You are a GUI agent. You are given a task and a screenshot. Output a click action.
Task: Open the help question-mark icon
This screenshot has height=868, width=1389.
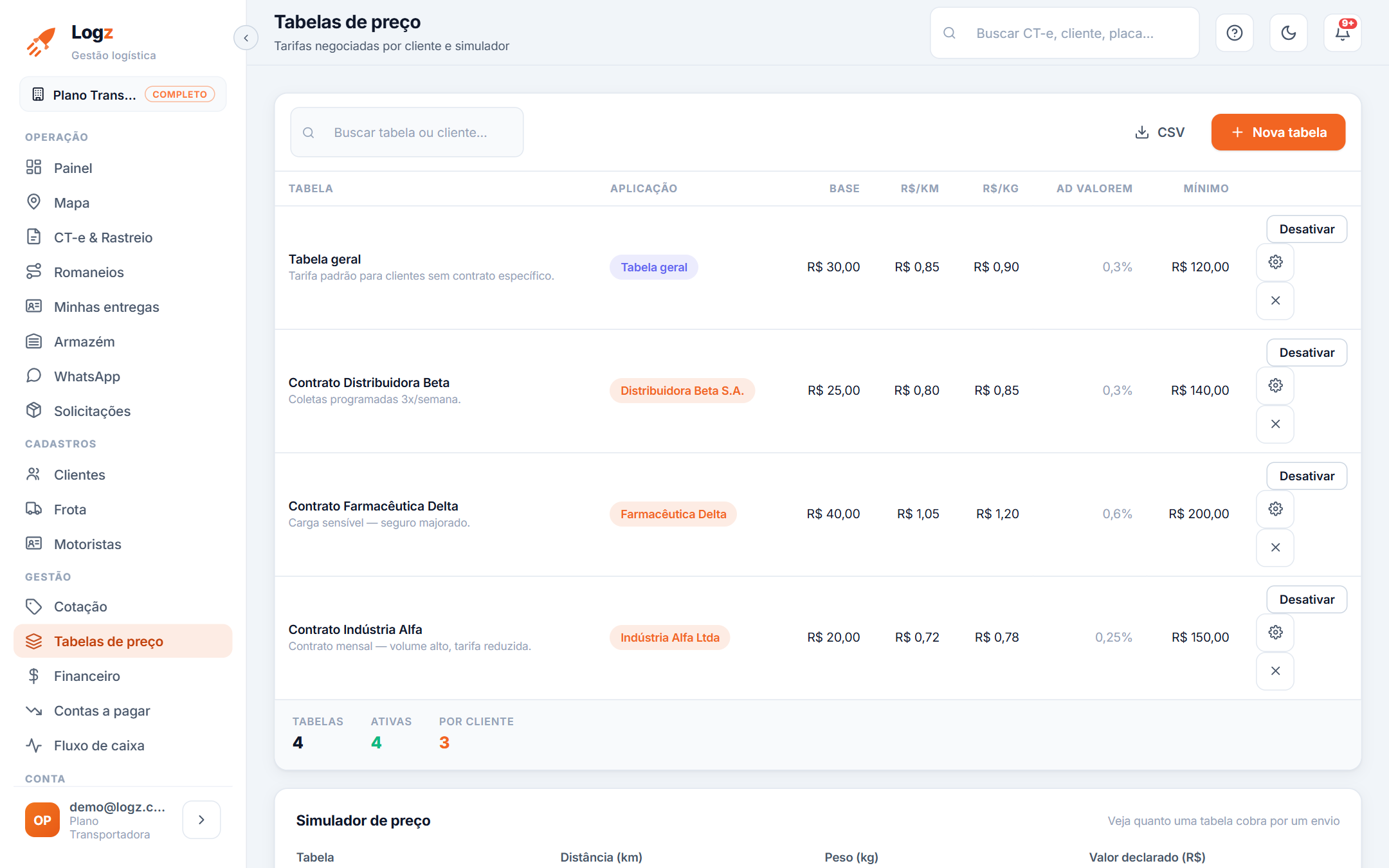tap(1234, 33)
